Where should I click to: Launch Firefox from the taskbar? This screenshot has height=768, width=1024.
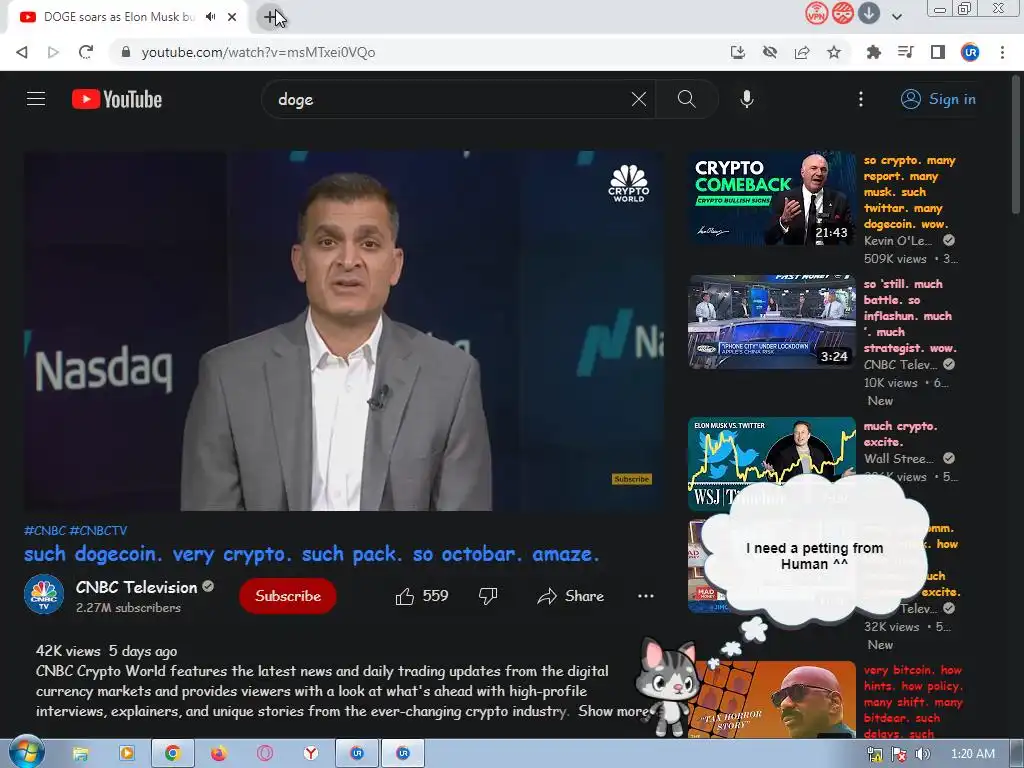(218, 754)
